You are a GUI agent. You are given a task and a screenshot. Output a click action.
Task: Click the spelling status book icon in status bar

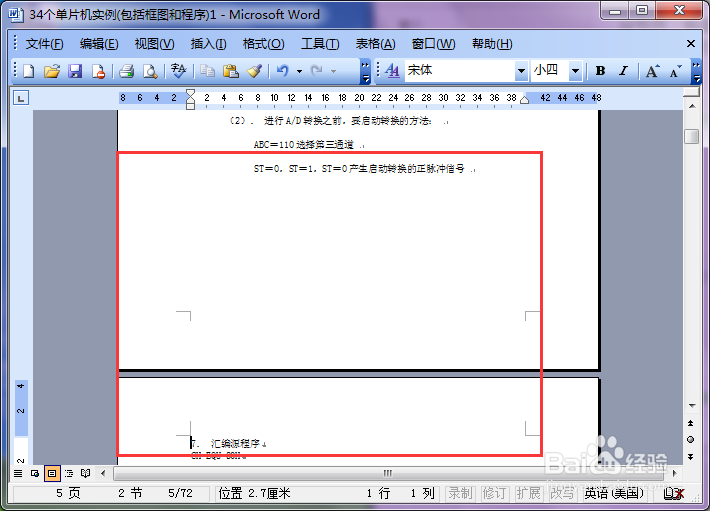(674, 493)
